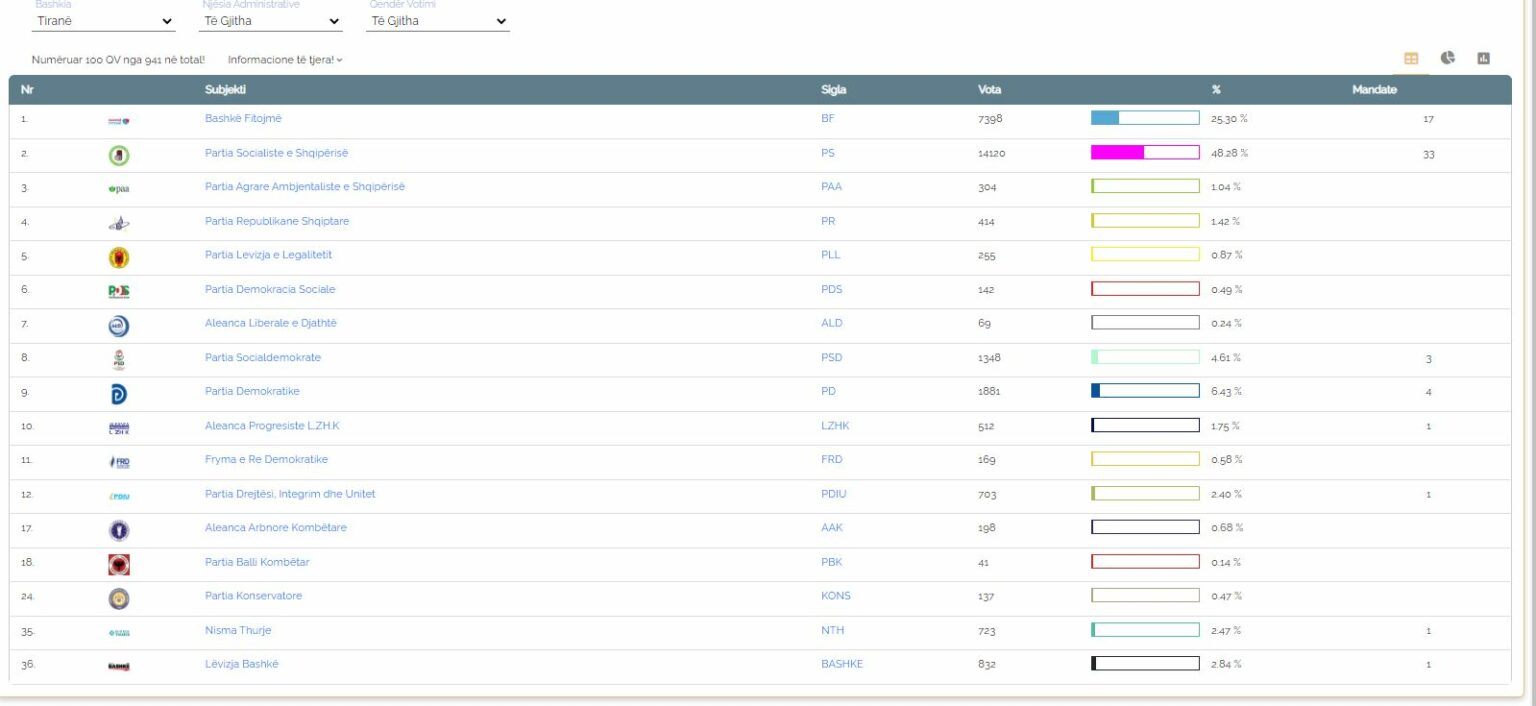Viewport: 1536px width, 706px height.
Task: Click the Partia Republikane logo
Action: click(x=119, y=223)
